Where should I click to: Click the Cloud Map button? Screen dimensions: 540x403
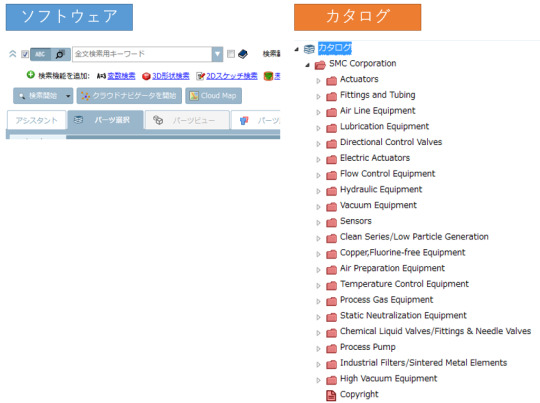pos(214,96)
